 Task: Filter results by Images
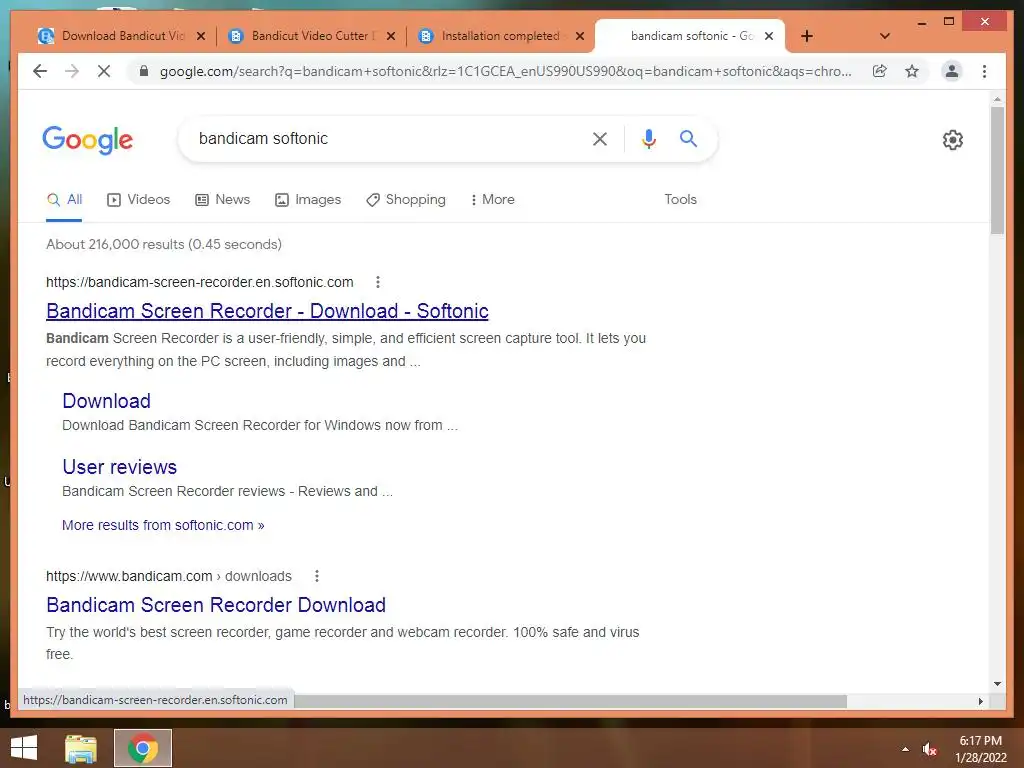[x=308, y=200]
